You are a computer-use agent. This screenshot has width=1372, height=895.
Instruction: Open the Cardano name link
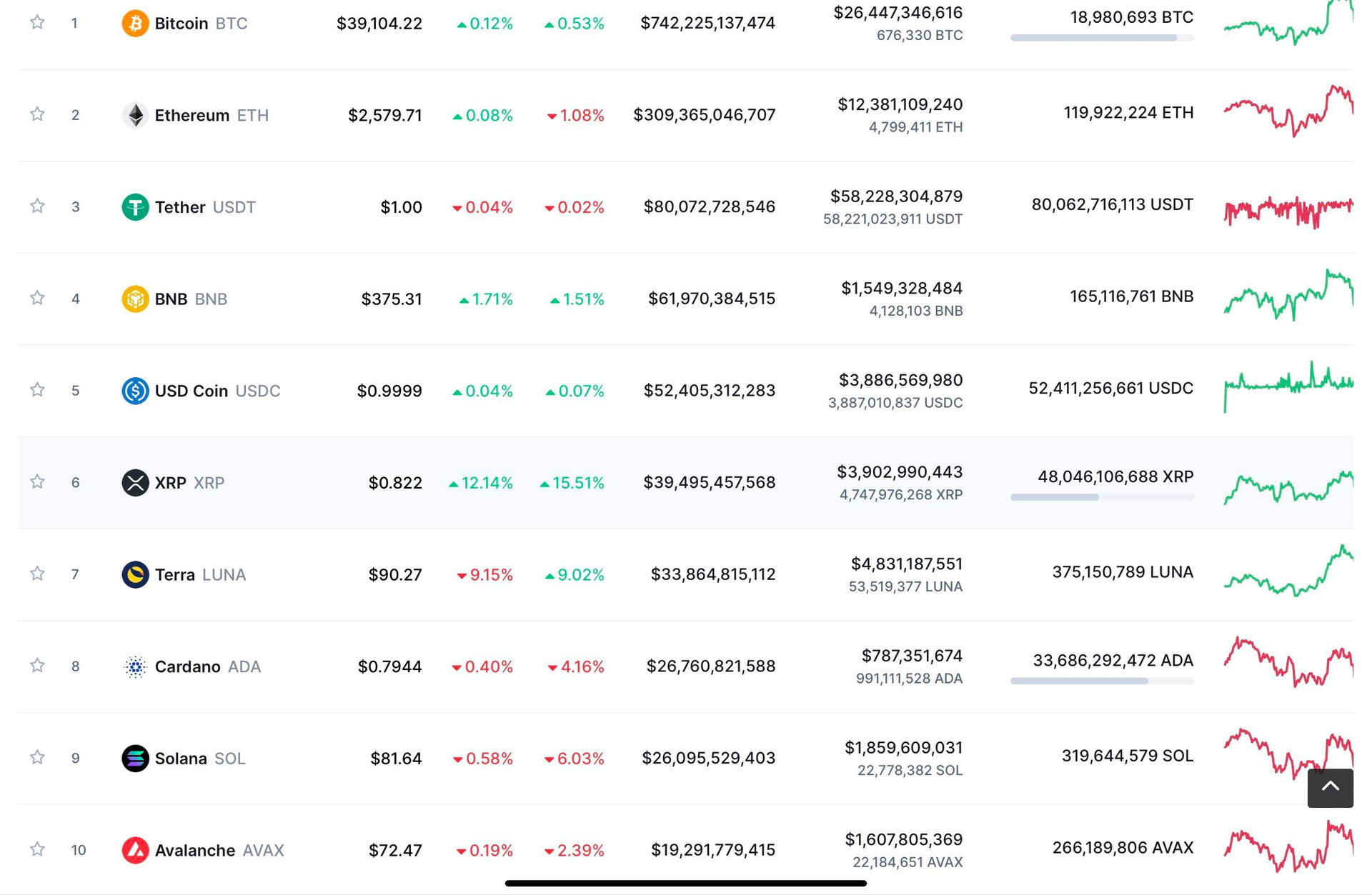pos(188,666)
